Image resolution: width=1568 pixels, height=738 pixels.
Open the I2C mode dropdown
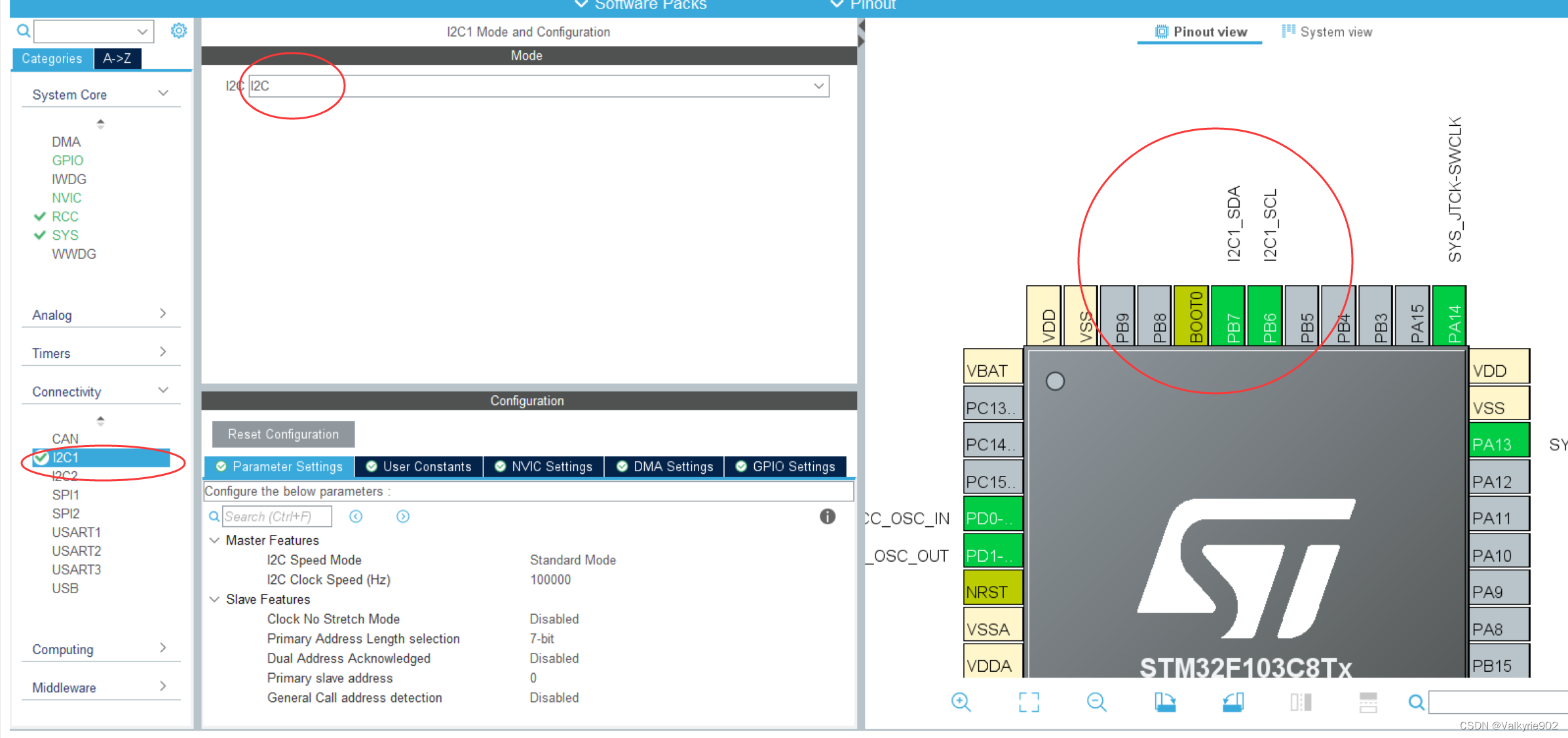coord(818,86)
